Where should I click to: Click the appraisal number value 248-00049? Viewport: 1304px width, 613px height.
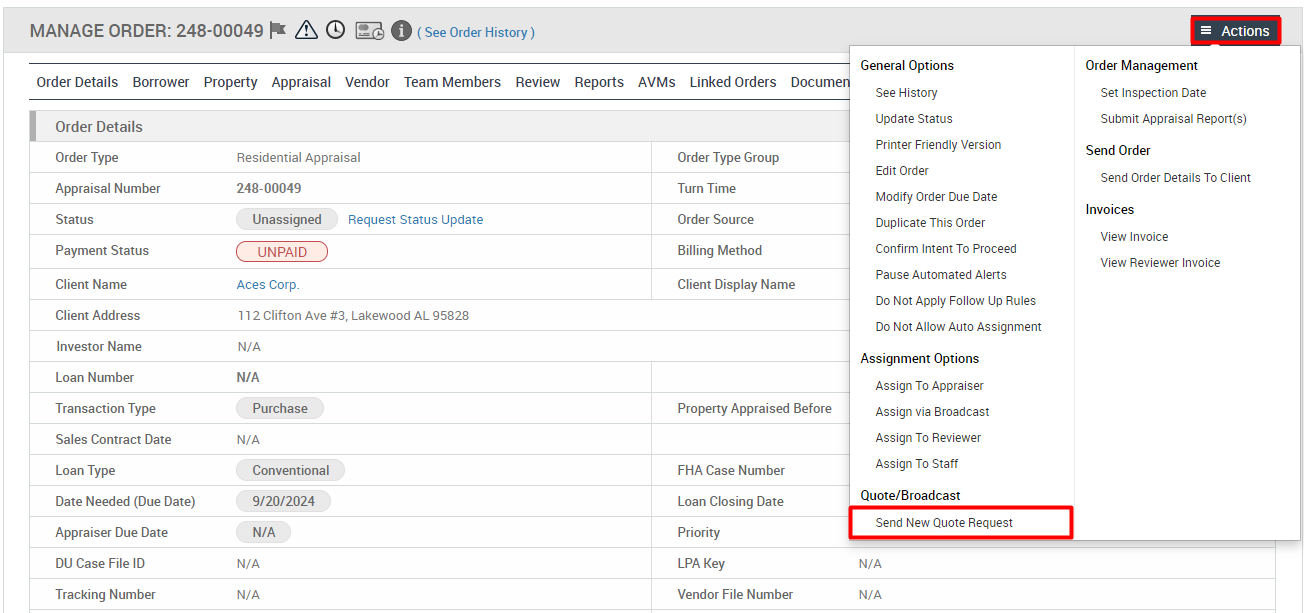tap(269, 189)
